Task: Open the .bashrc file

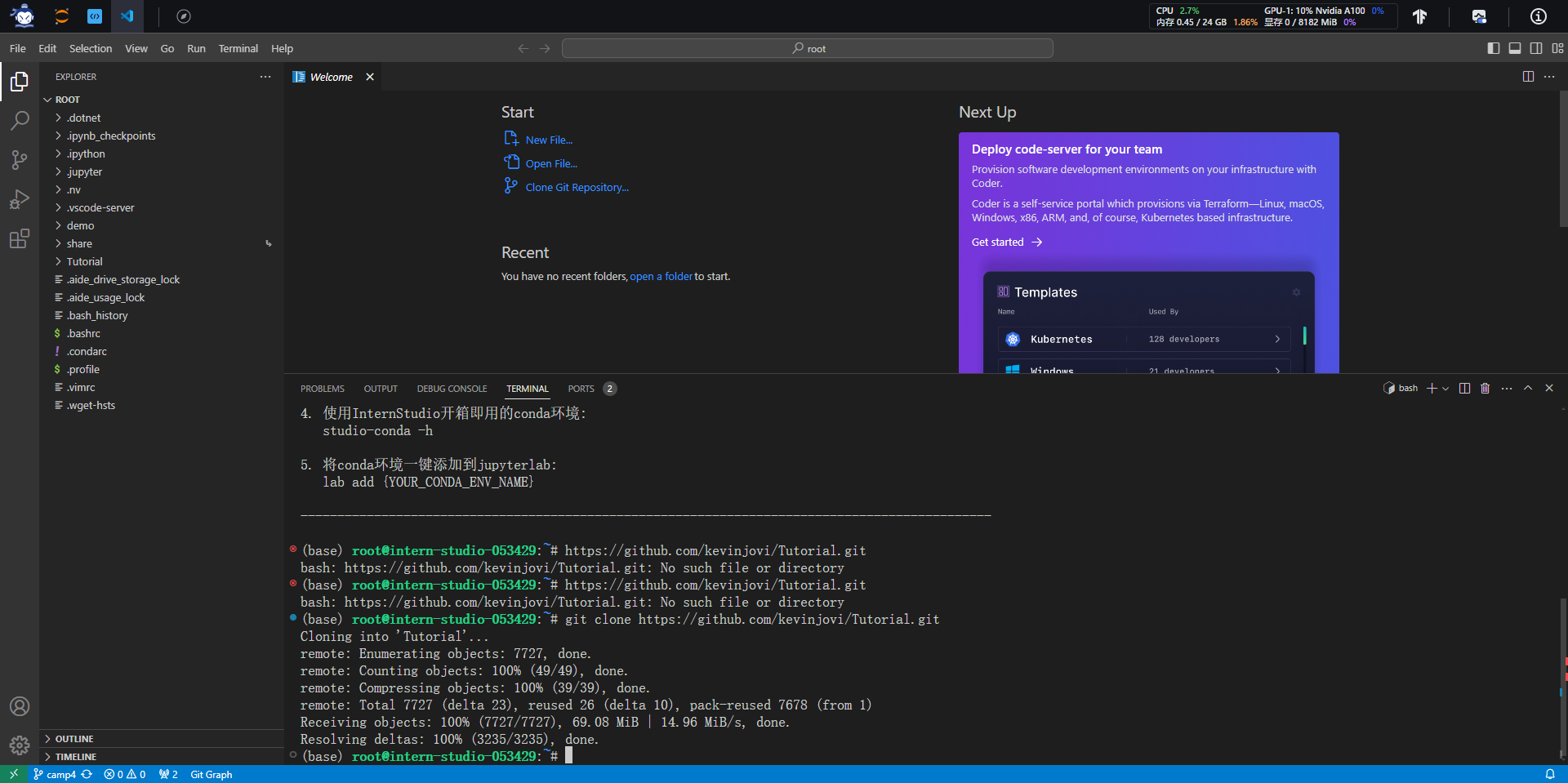Action: point(162,333)
